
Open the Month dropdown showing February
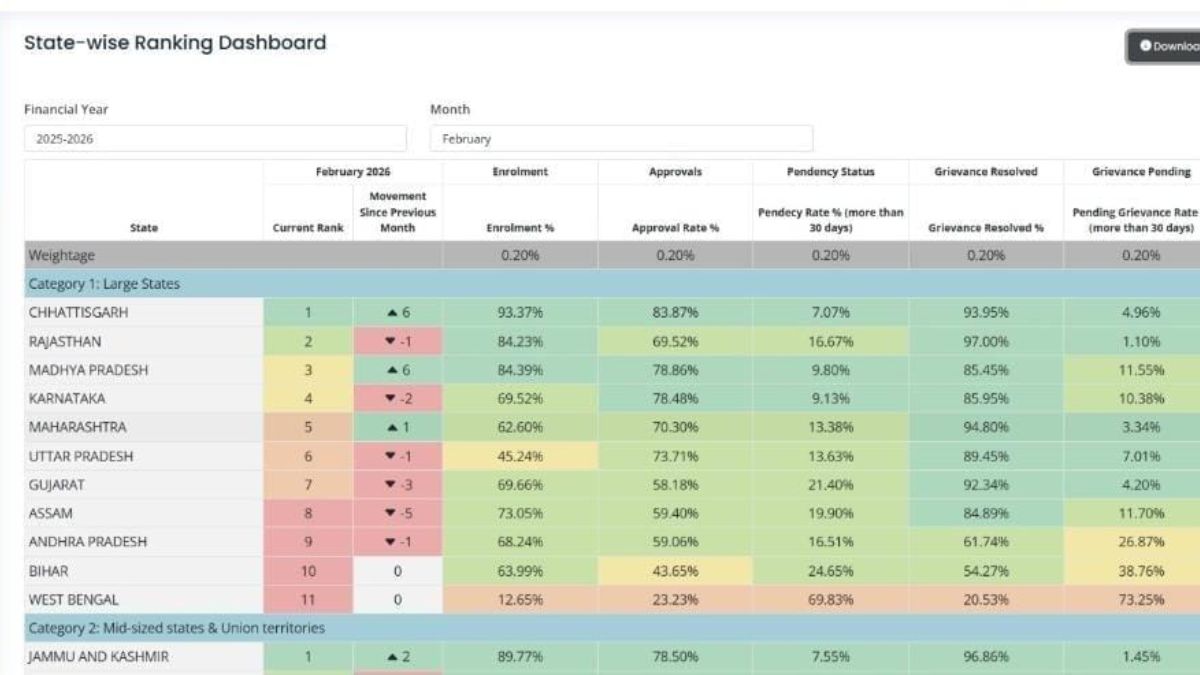click(621, 139)
